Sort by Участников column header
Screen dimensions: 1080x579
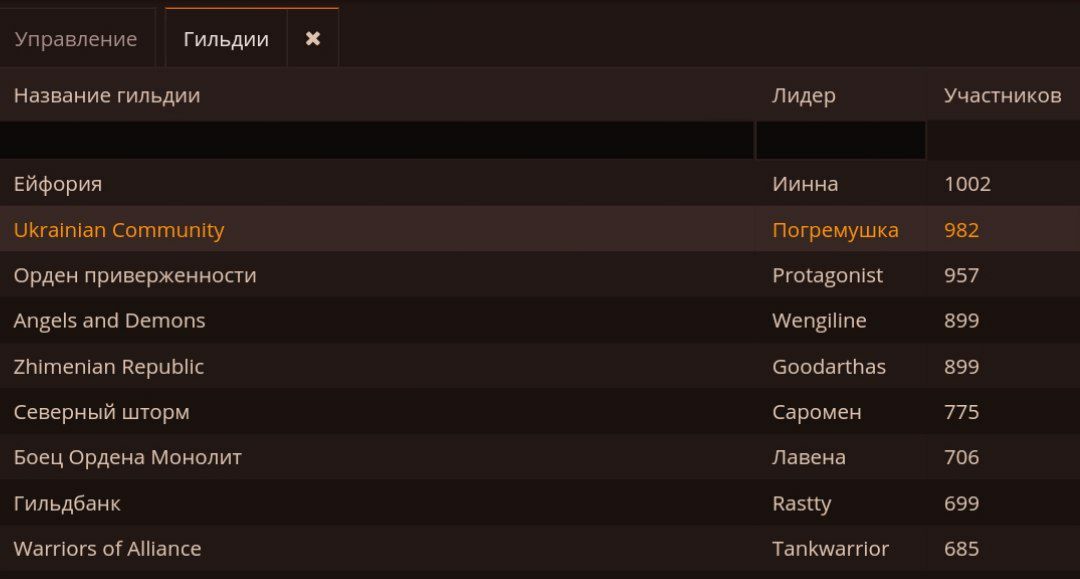(1003, 95)
